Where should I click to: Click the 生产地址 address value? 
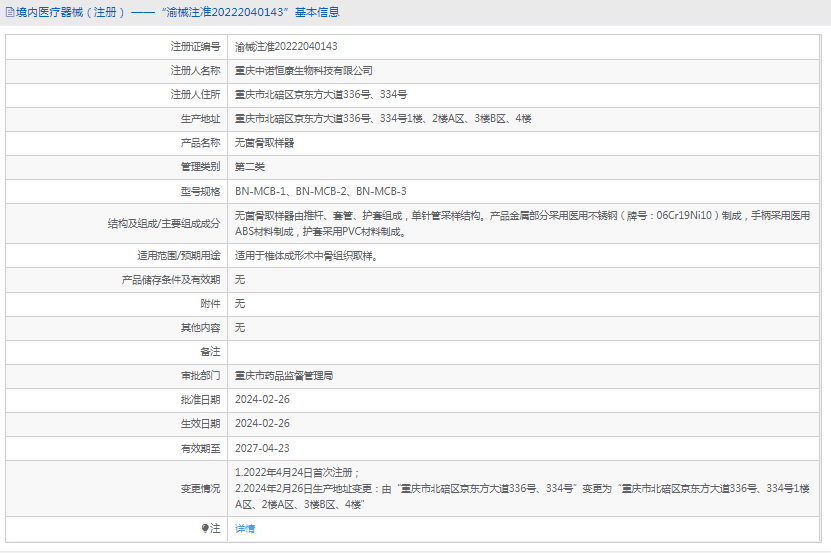383,119
